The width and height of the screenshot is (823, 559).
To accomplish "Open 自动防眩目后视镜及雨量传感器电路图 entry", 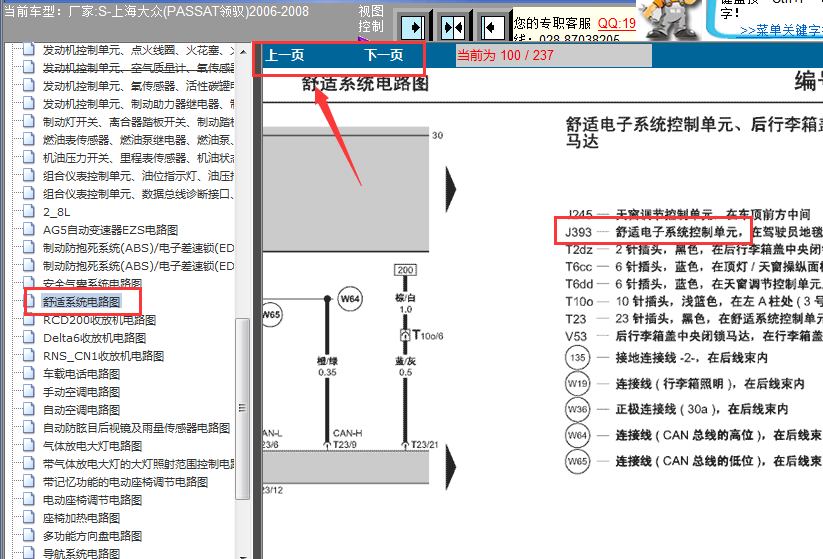I will point(136,428).
